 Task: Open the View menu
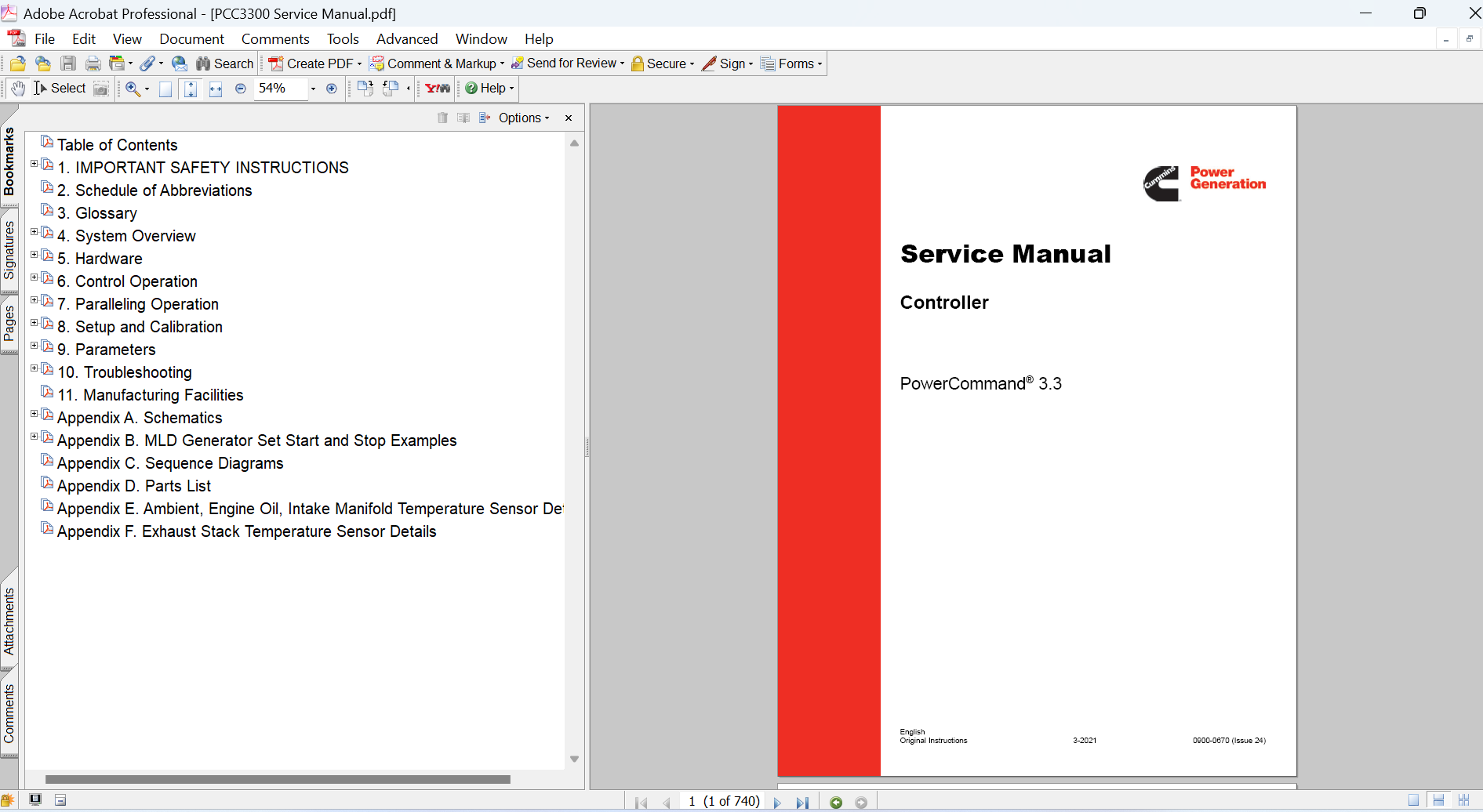(127, 38)
